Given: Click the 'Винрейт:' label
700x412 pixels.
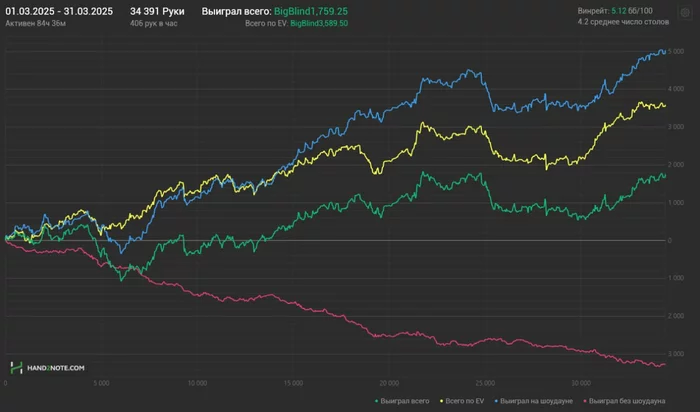Looking at the screenshot, I should click(593, 10).
